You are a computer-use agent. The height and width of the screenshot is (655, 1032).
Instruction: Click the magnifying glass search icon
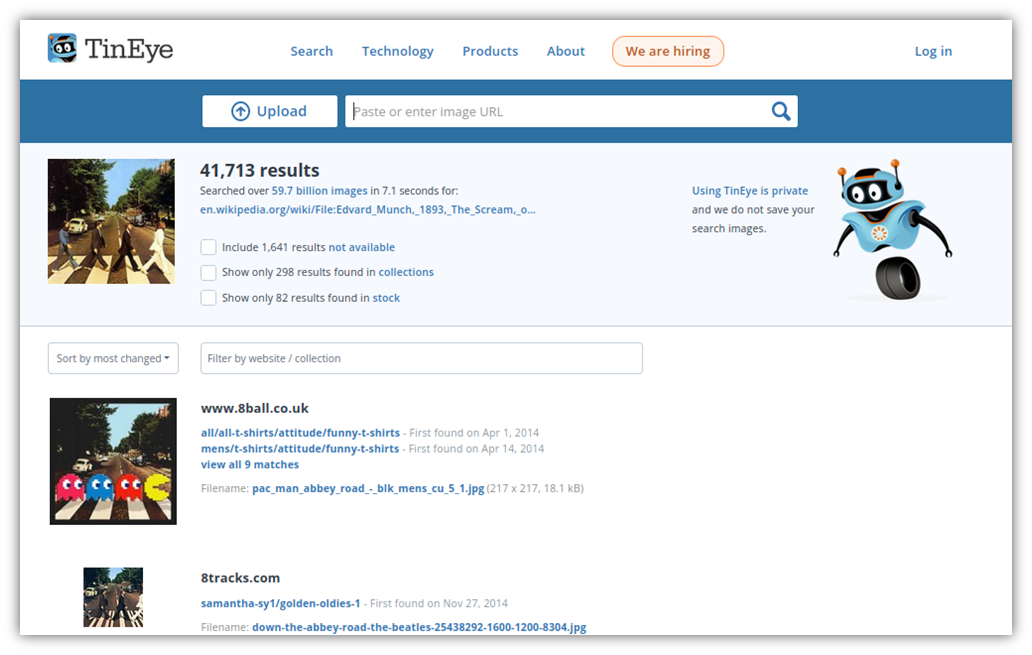(x=781, y=111)
